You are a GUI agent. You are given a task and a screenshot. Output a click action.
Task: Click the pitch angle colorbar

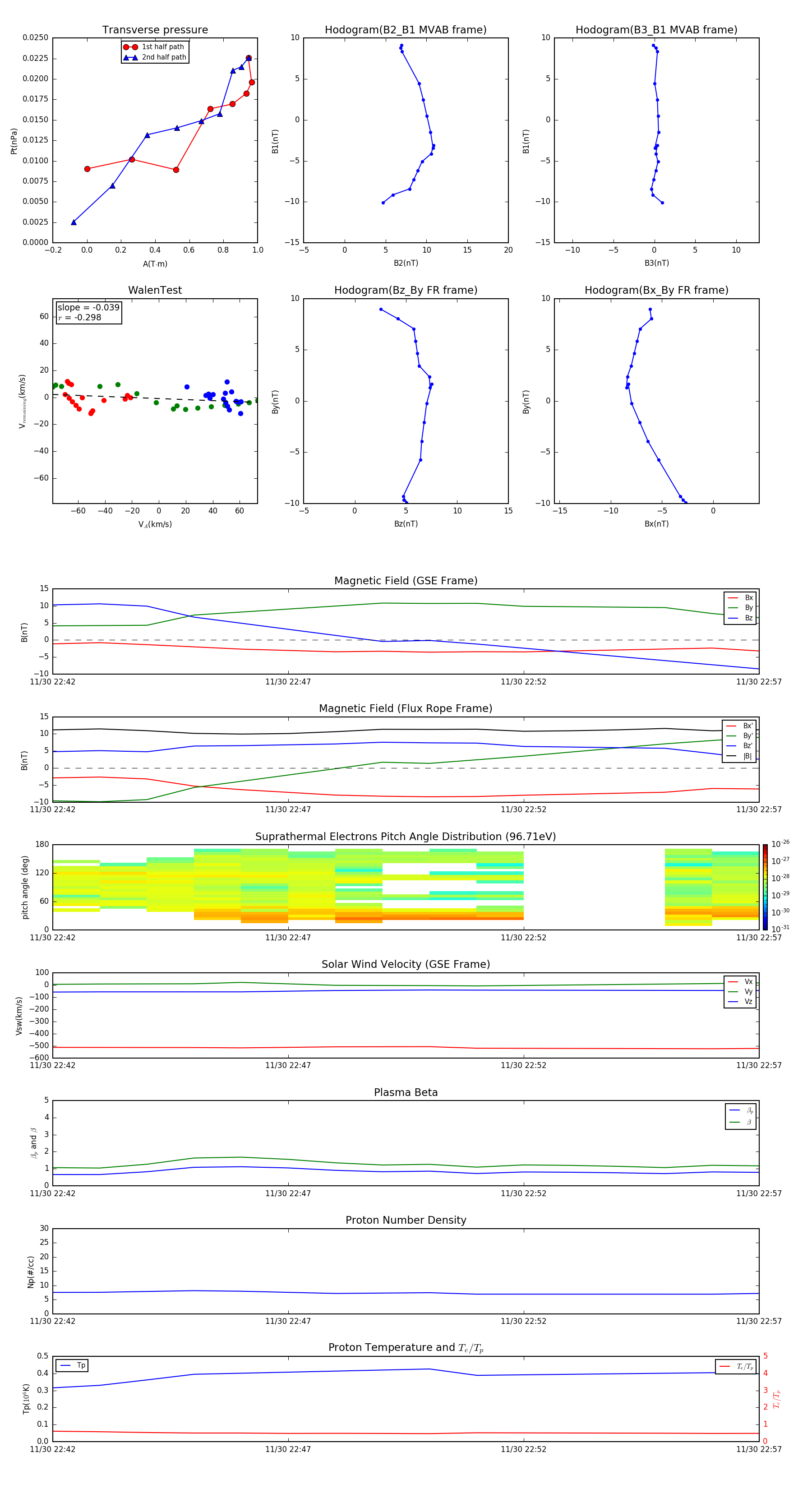[x=765, y=887]
